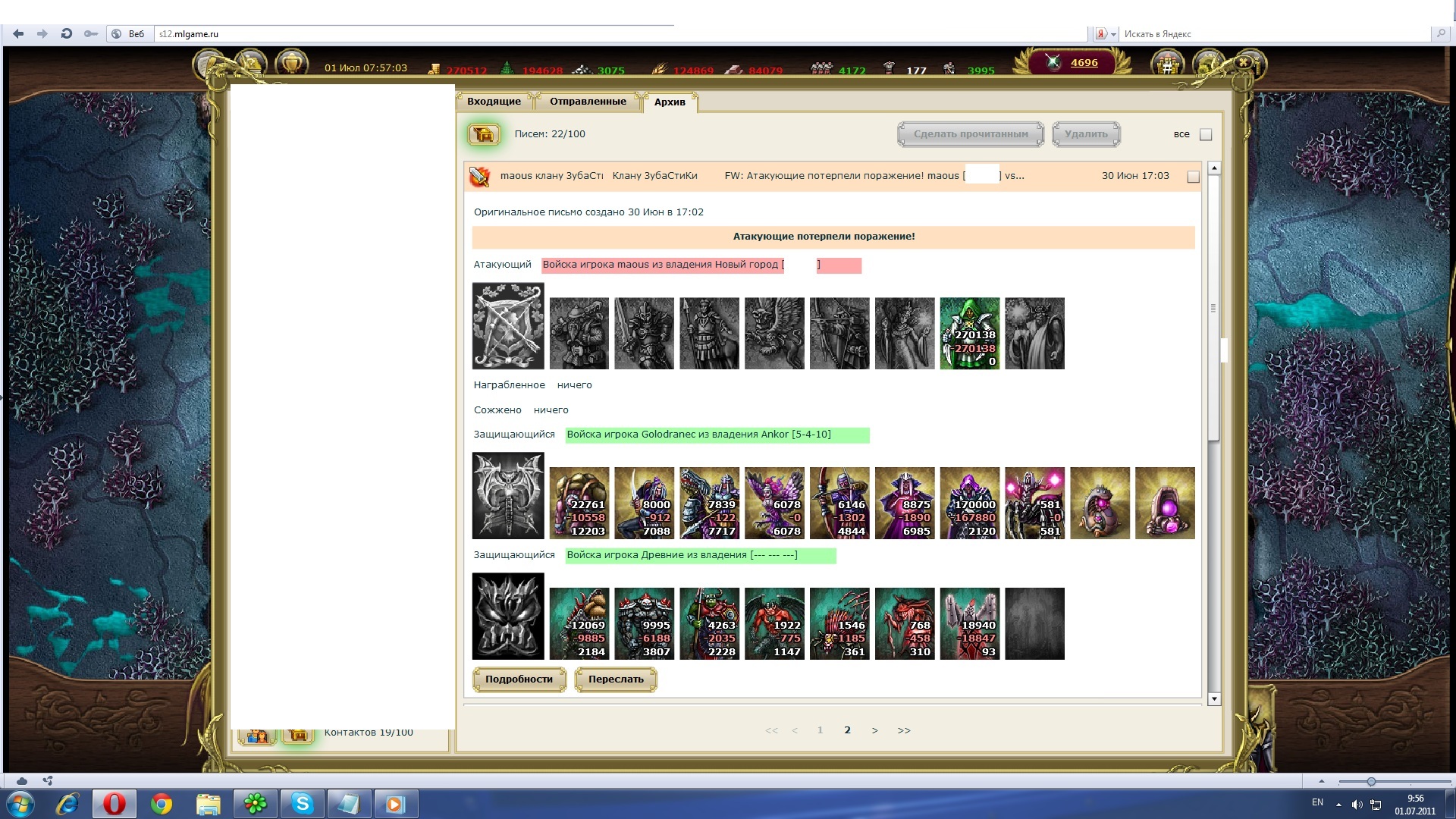Image resolution: width=1456 pixels, height=819 pixels.
Task: Close the game mail window with X
Action: [1243, 62]
